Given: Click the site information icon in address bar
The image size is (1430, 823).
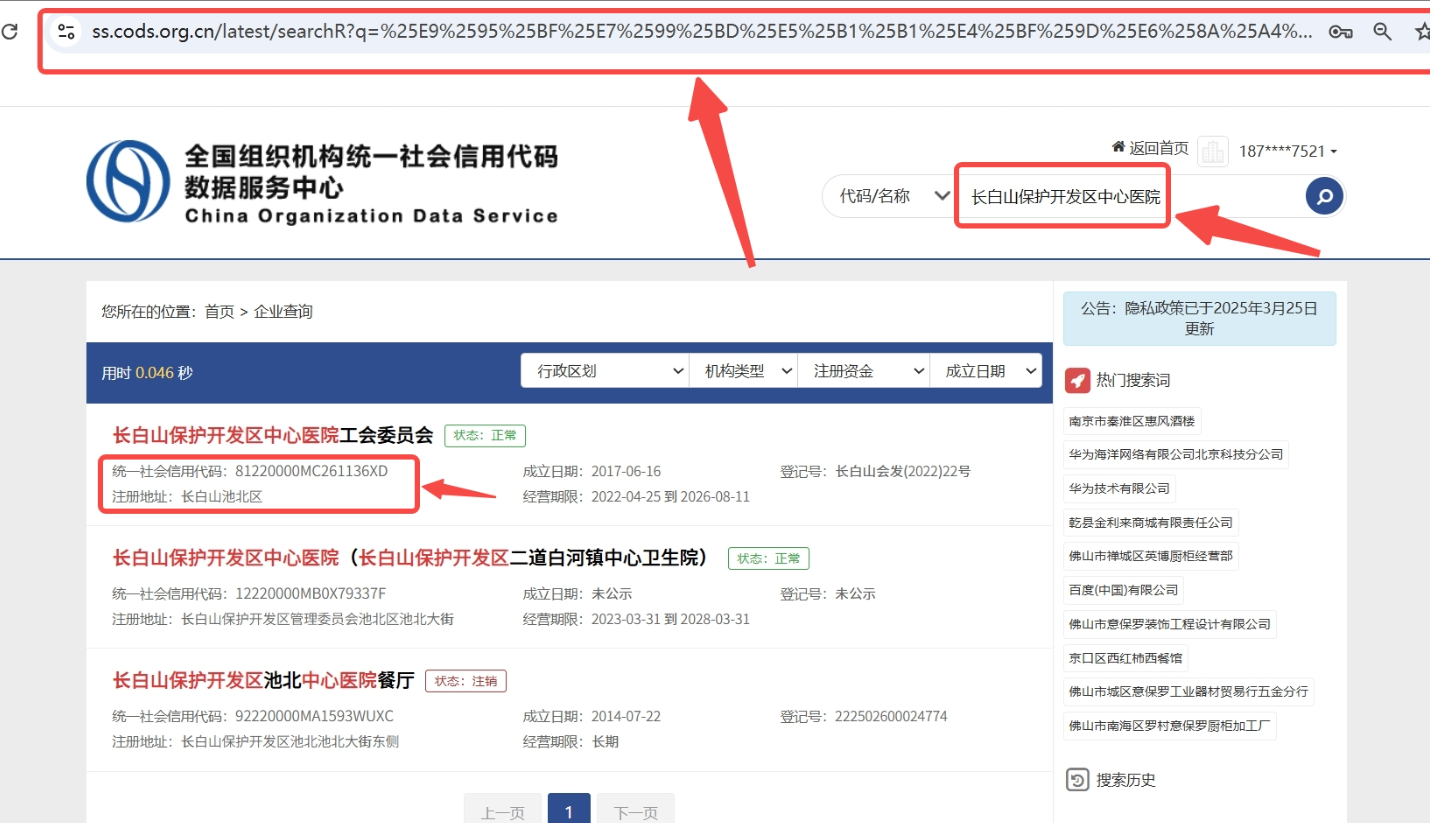Looking at the screenshot, I should coord(66,32).
